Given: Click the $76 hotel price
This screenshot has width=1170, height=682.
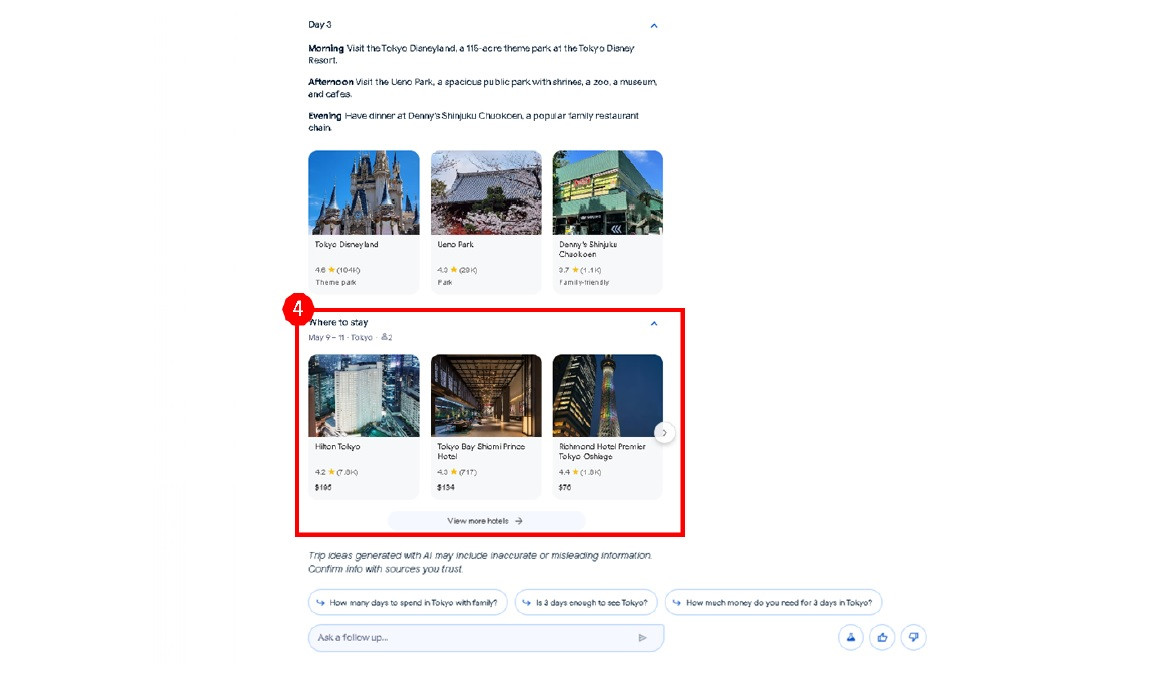Looking at the screenshot, I should pos(565,487).
